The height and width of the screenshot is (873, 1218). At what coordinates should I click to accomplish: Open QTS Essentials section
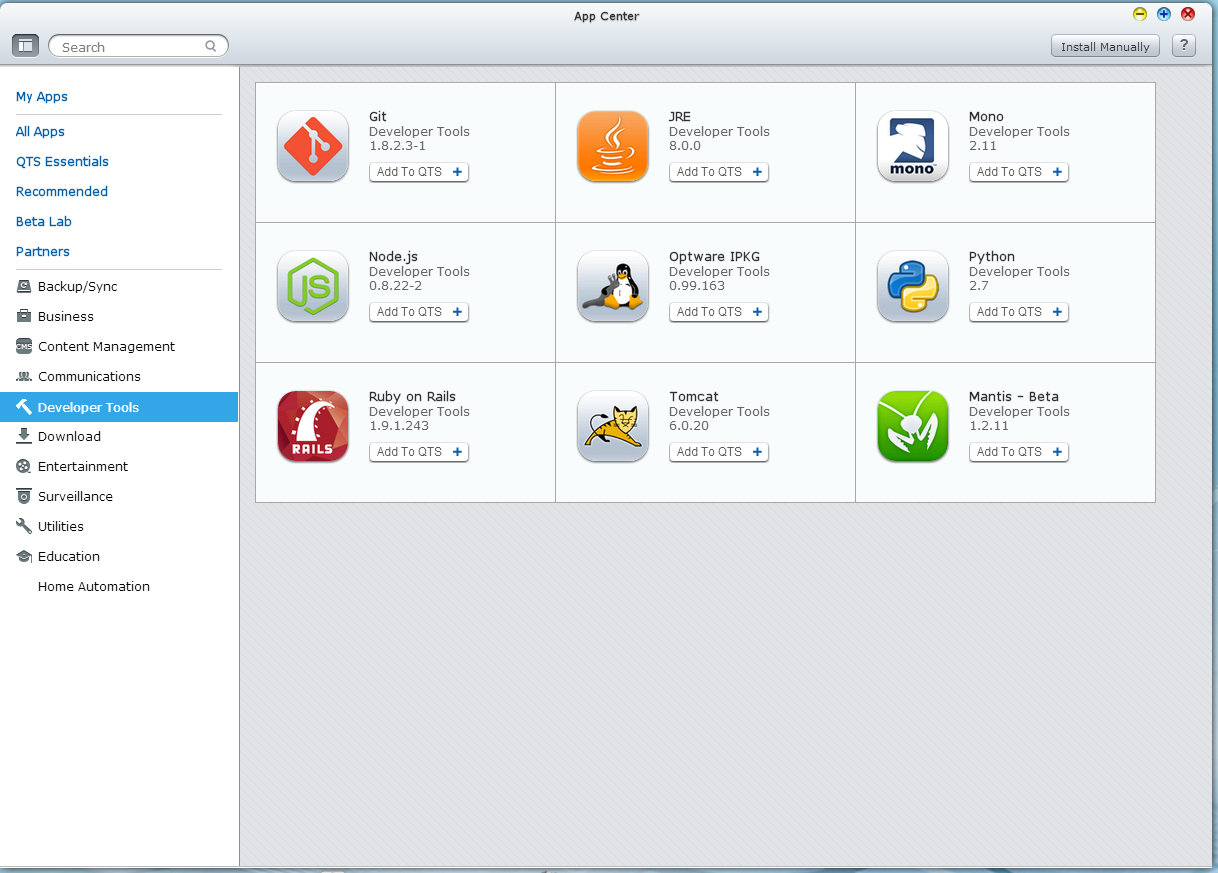click(62, 161)
